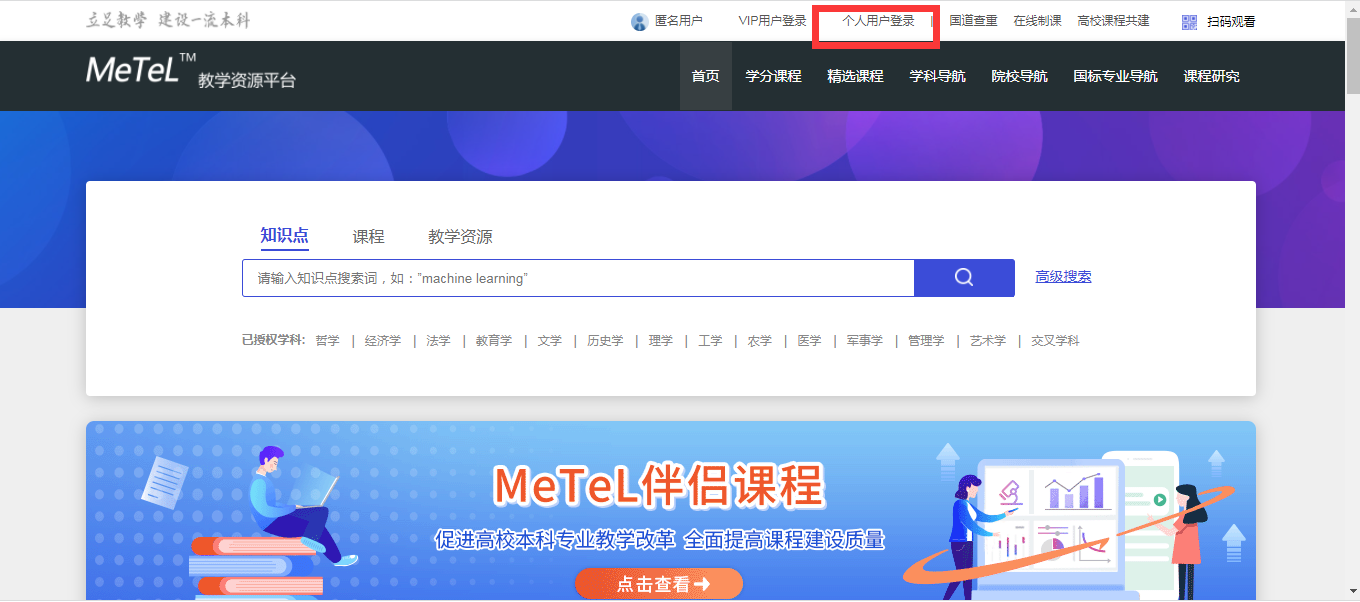Select subject 医学
The width and height of the screenshot is (1360, 602).
point(809,341)
